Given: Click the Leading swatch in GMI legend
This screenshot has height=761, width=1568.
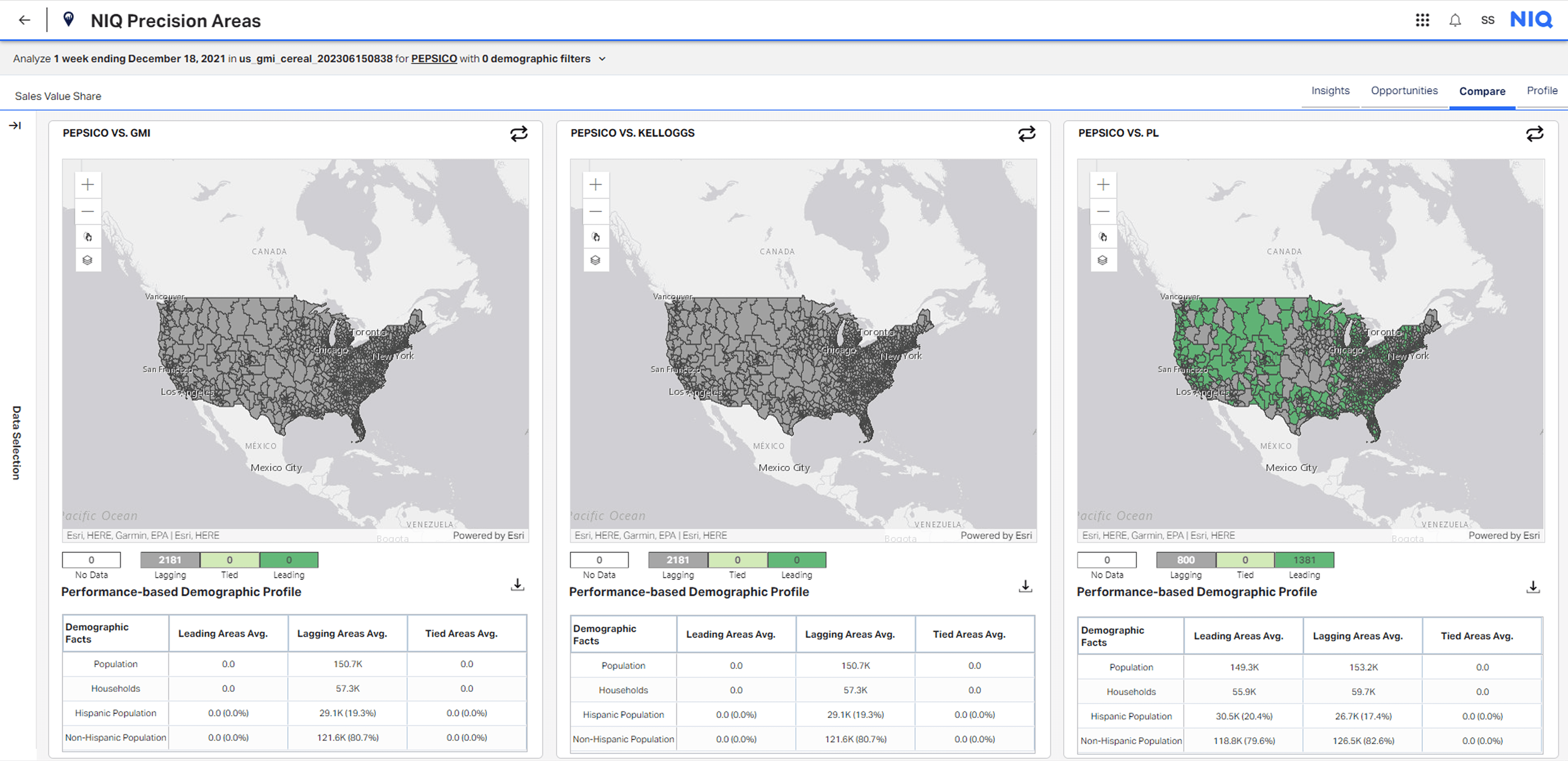Looking at the screenshot, I should click(x=289, y=560).
